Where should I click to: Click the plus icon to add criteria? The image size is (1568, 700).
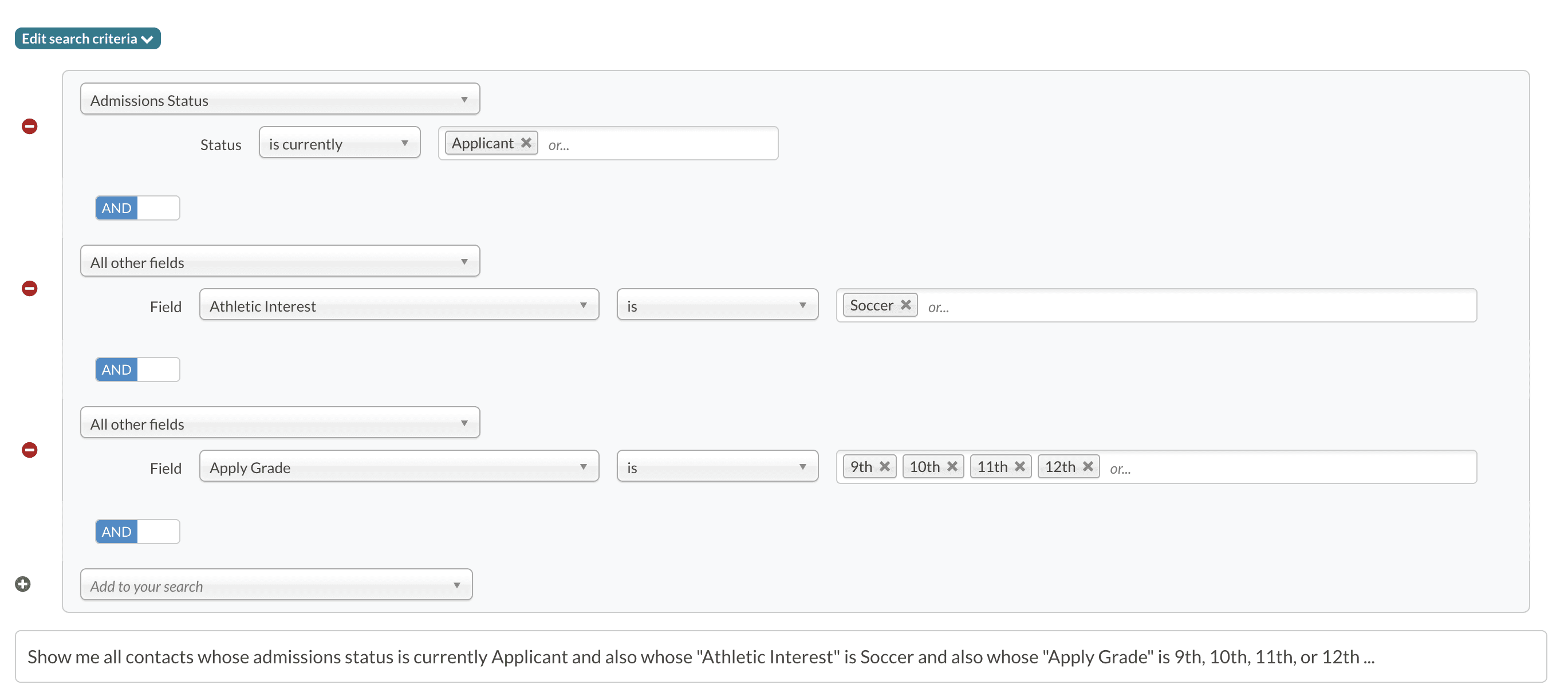pyautogui.click(x=22, y=584)
